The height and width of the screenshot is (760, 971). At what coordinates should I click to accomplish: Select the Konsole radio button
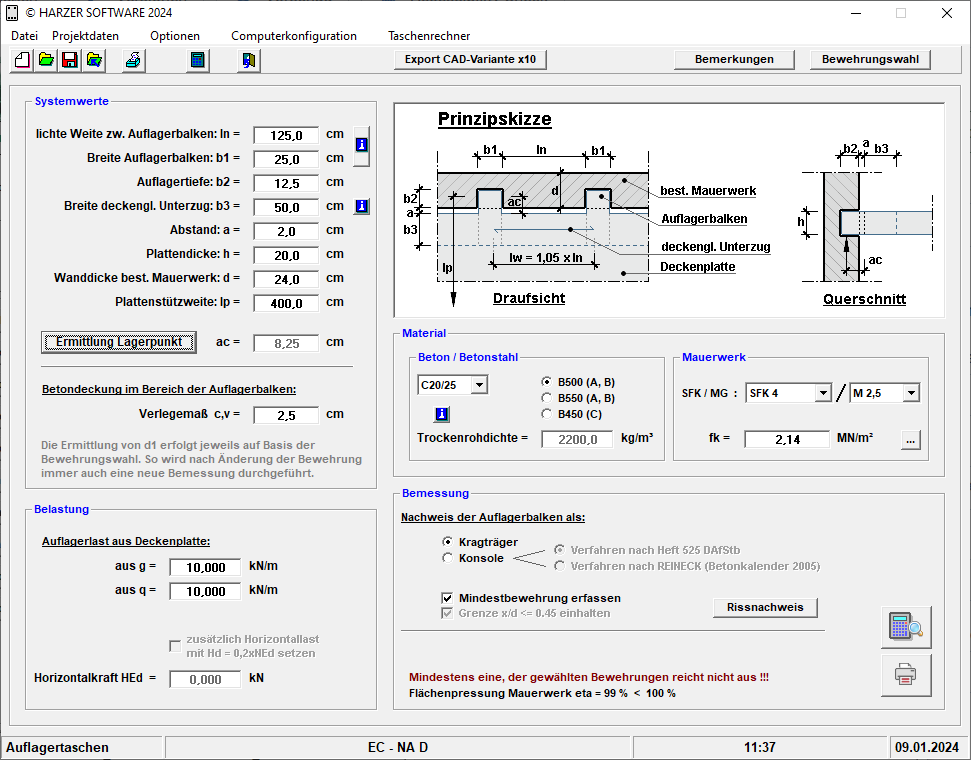[448, 558]
